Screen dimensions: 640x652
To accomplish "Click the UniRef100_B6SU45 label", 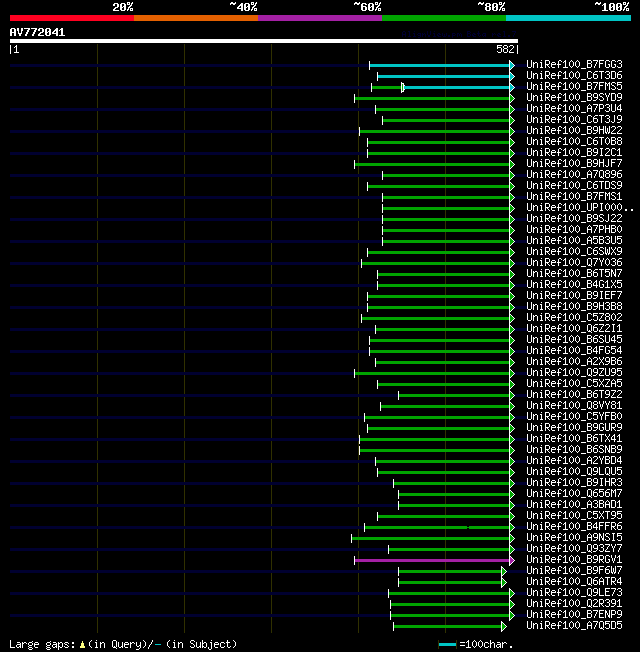I will coord(574,340).
